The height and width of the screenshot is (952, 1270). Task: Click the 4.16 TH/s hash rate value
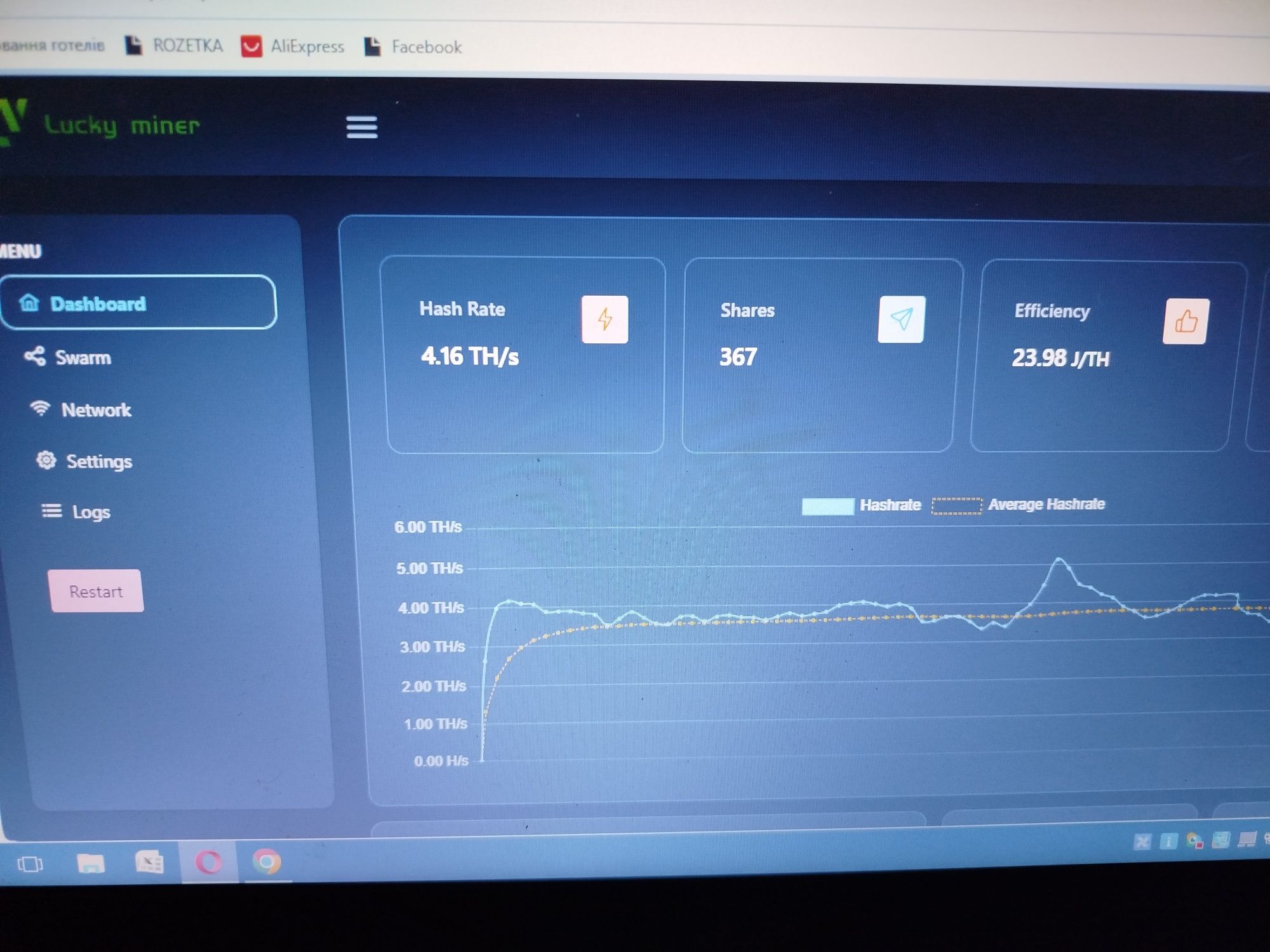[x=470, y=356]
